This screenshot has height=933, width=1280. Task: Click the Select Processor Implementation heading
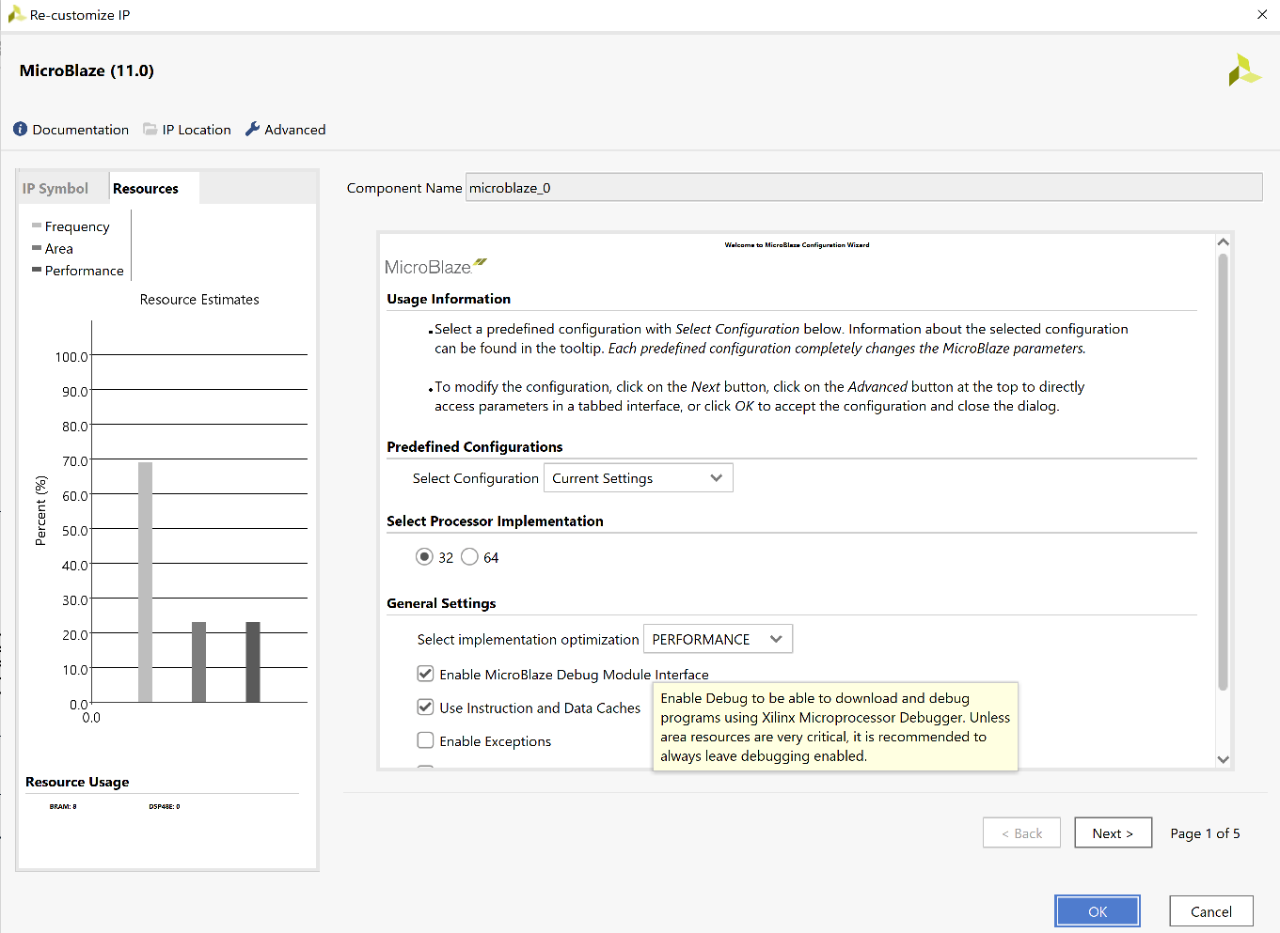click(495, 521)
